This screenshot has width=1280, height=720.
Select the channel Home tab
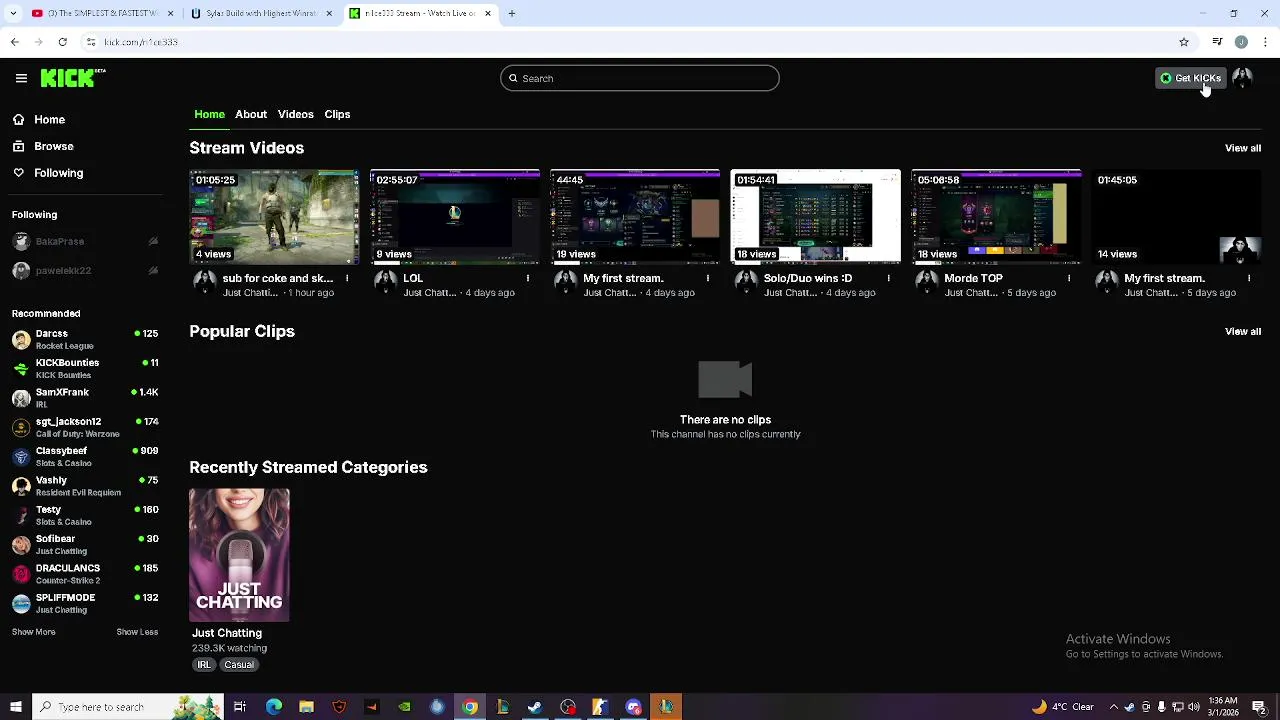(209, 114)
